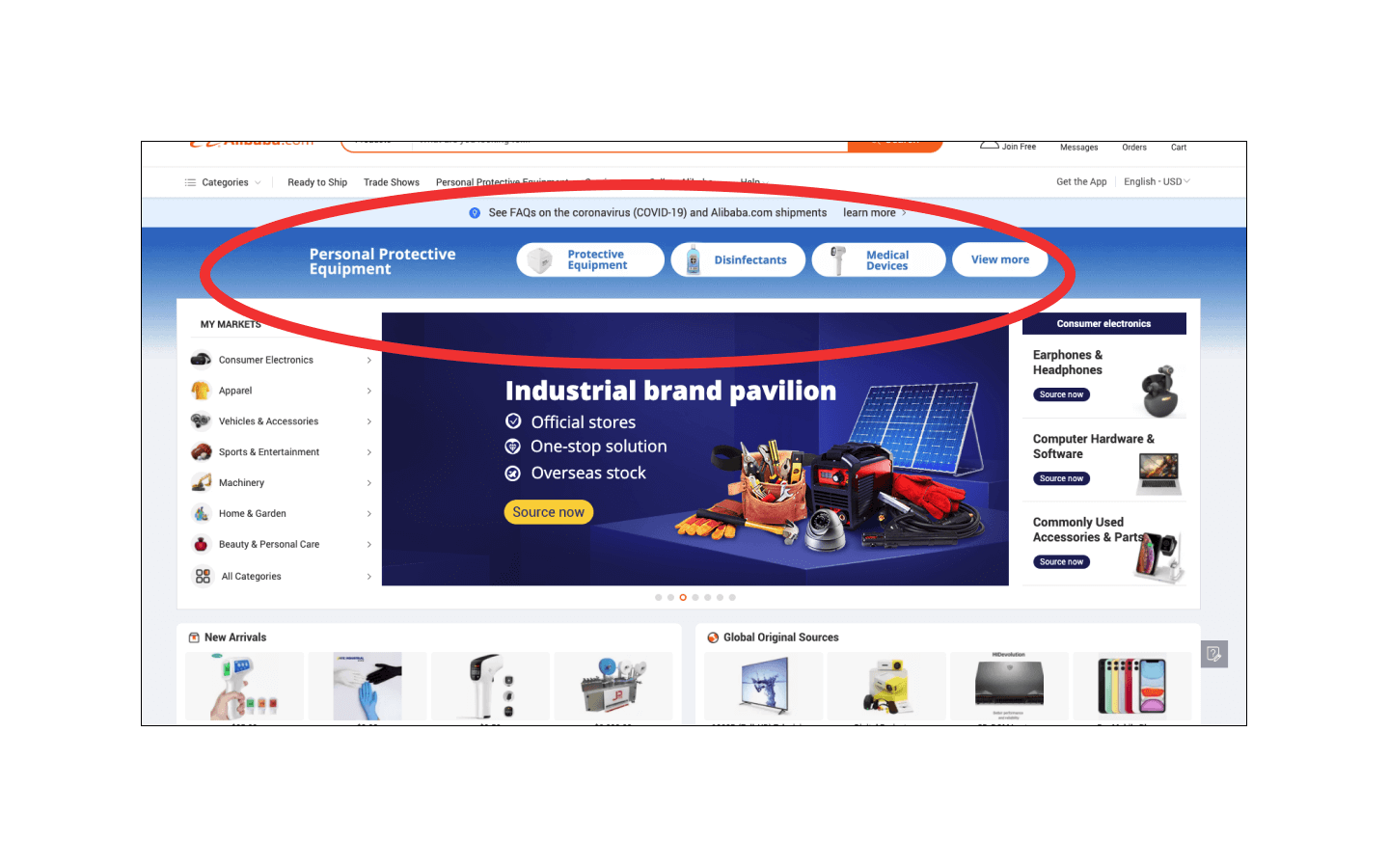Select the last carousel indicator dot

[732, 598]
